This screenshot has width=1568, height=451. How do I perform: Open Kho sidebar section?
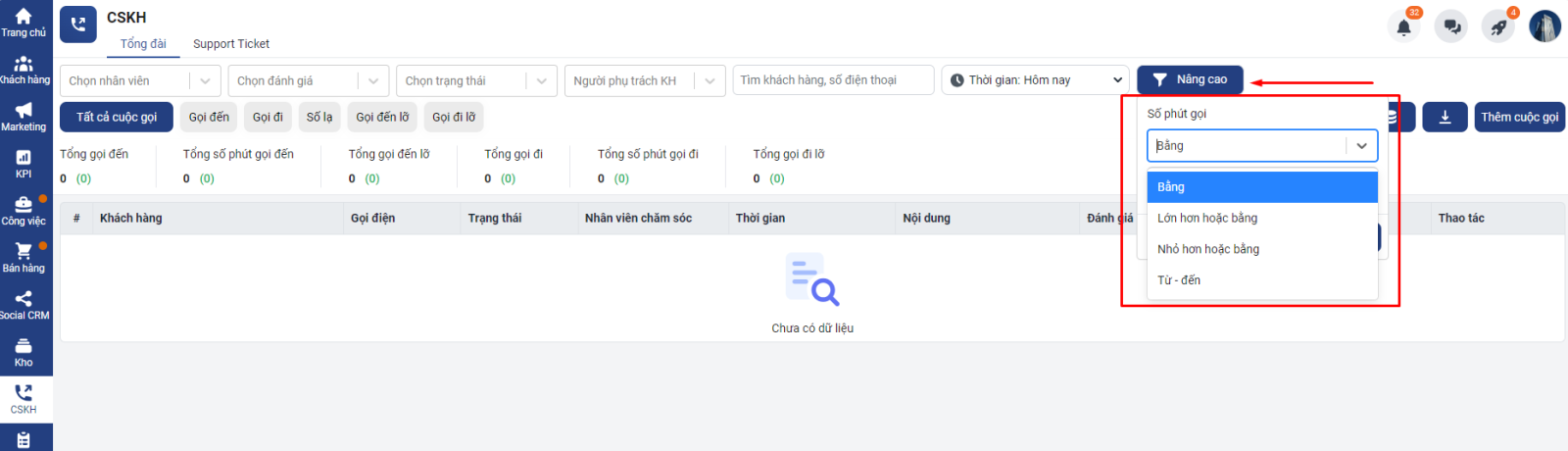[x=24, y=352]
